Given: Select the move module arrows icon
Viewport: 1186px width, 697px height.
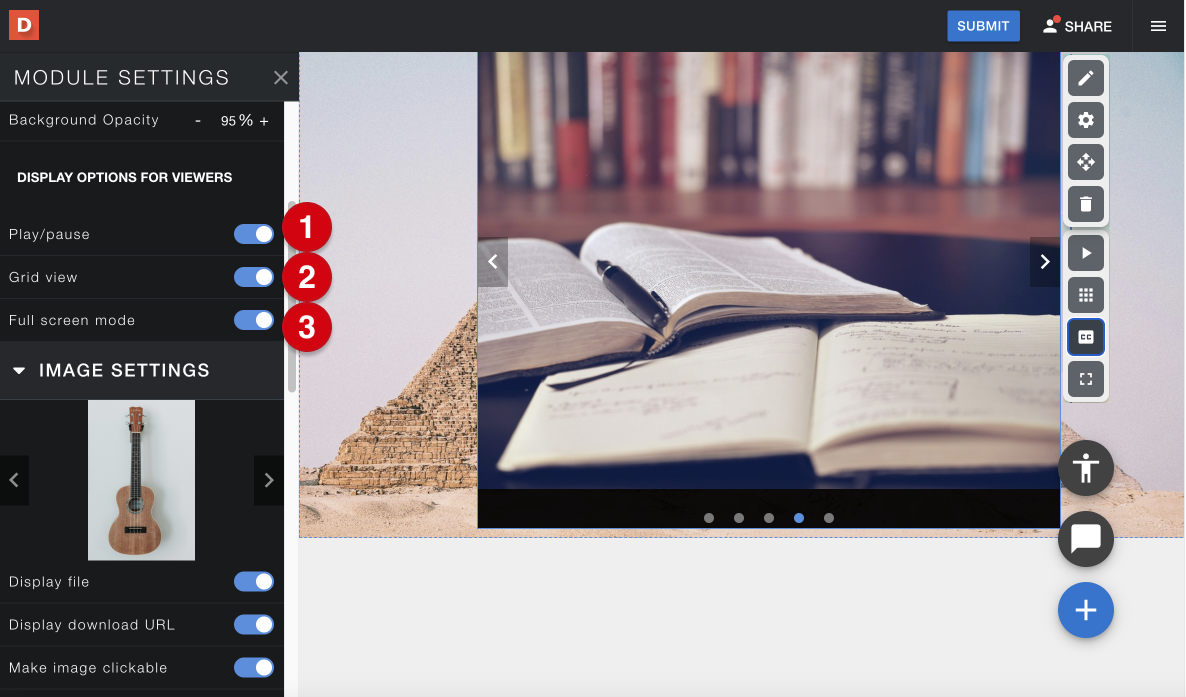Looking at the screenshot, I should pos(1085,162).
